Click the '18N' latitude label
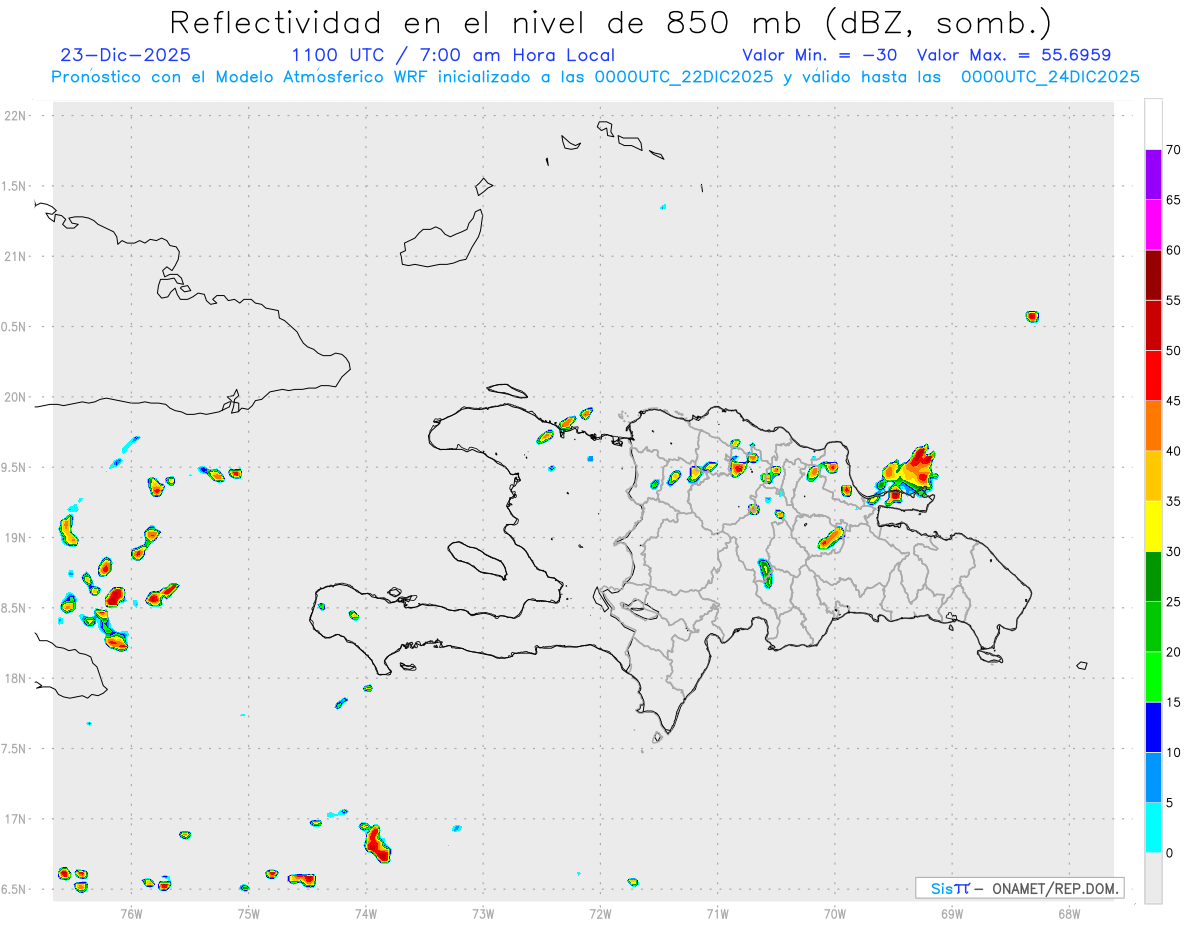Screen dimensions: 1200x927 pyautogui.click(x=16, y=678)
